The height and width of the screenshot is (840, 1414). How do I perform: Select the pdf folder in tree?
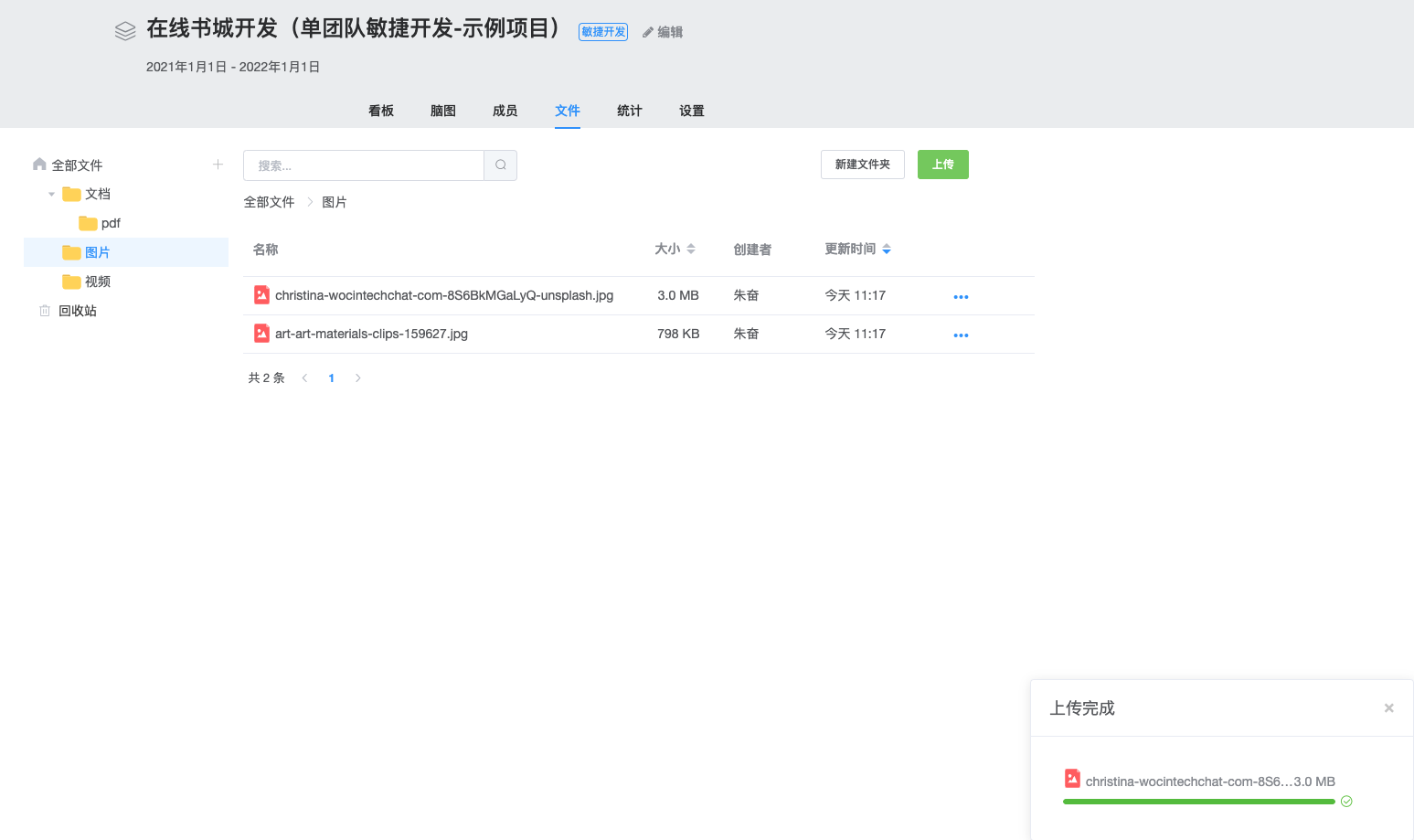110,223
